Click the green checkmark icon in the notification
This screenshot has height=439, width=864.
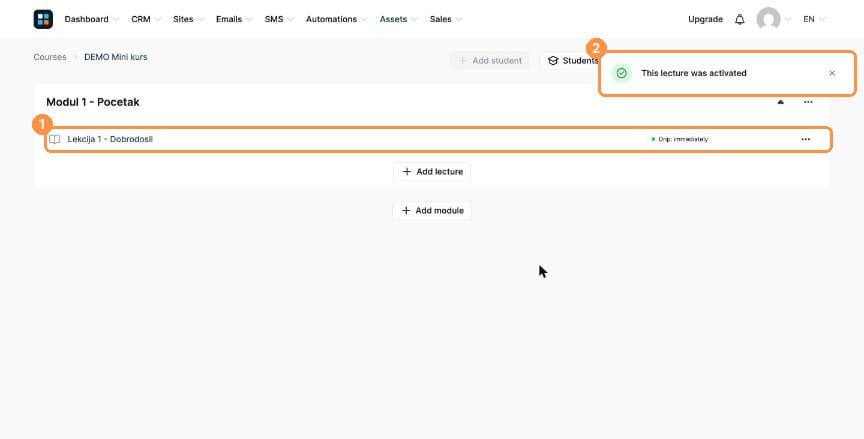622,73
